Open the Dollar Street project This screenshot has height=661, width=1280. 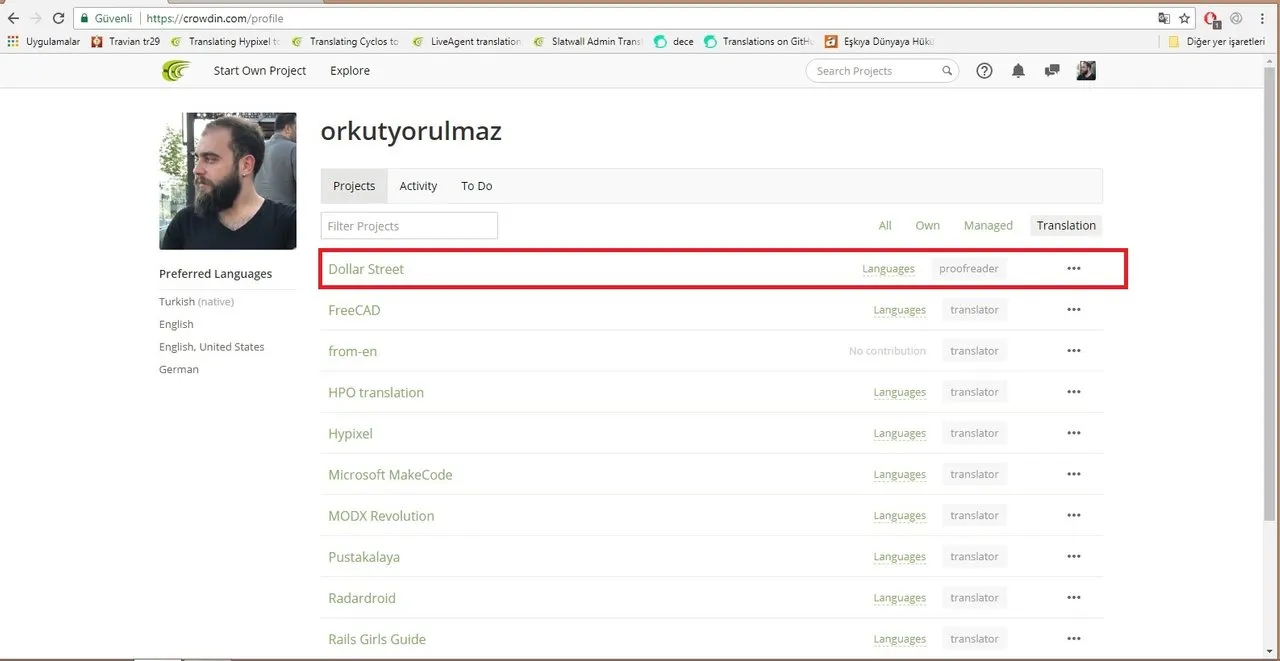(366, 269)
